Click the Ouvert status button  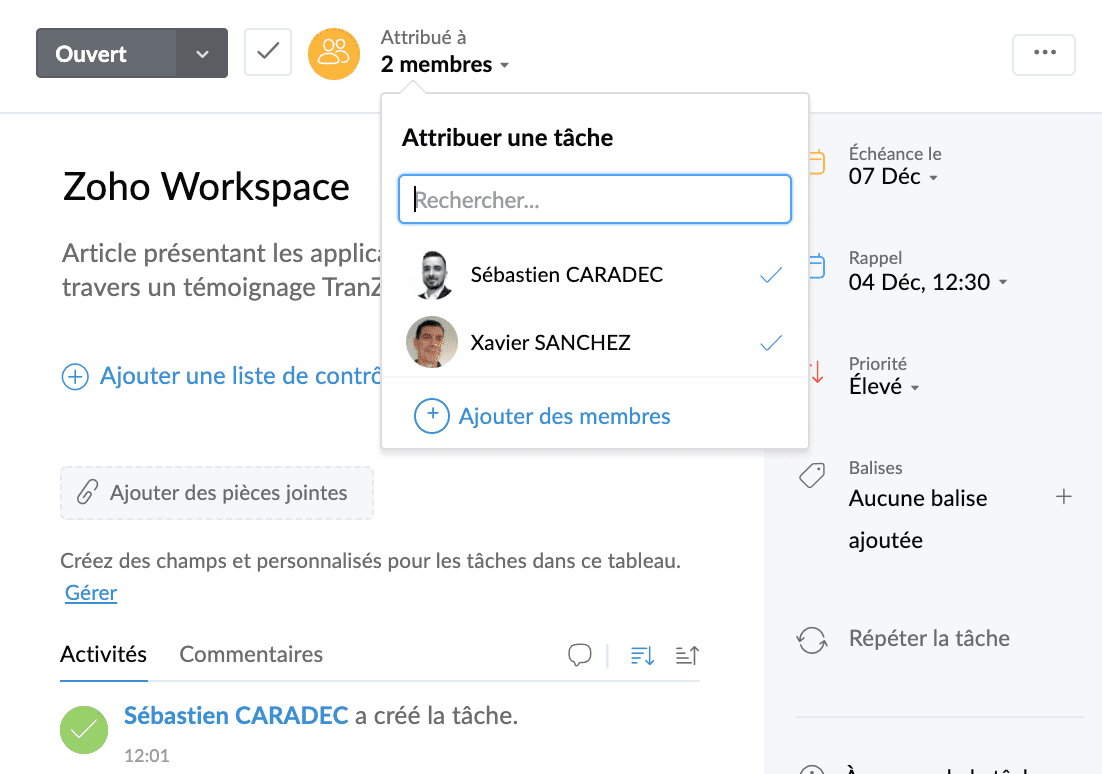pyautogui.click(x=106, y=53)
